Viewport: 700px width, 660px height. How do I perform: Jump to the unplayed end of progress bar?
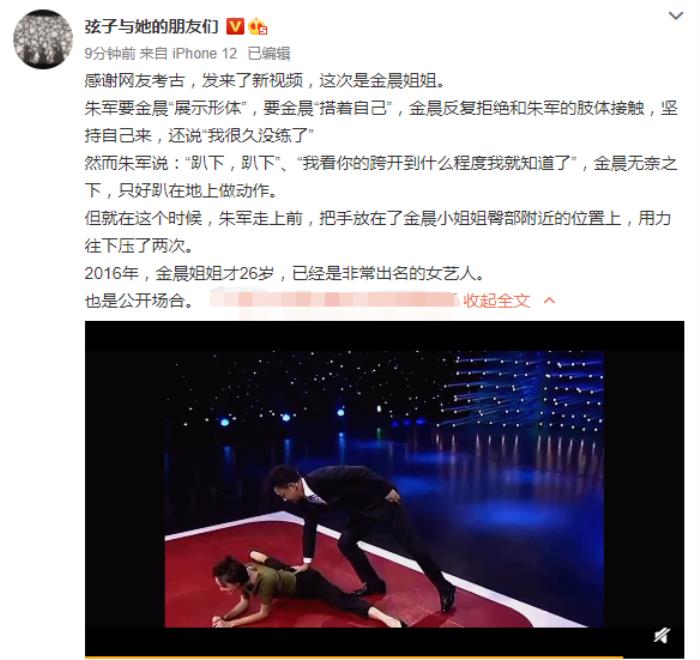[653, 657]
